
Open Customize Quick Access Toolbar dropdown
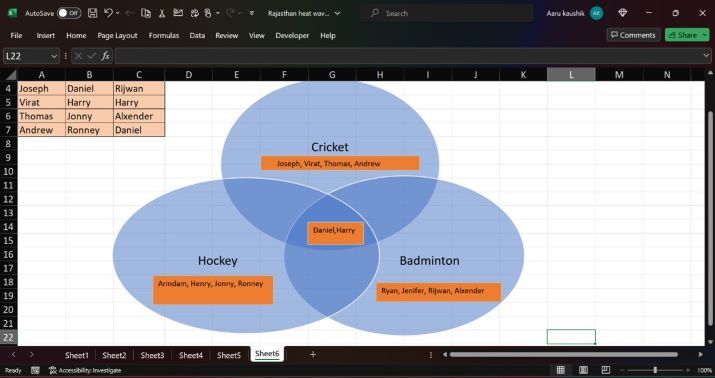(252, 13)
